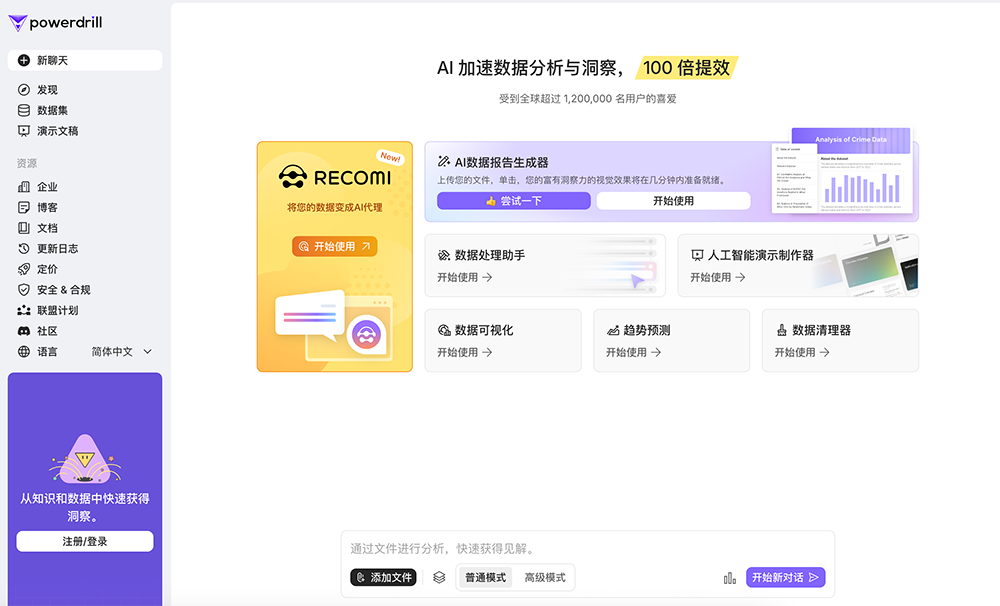This screenshot has width=1000, height=606.
Task: Click the 定价 rocket icon
Action: pyautogui.click(x=24, y=269)
